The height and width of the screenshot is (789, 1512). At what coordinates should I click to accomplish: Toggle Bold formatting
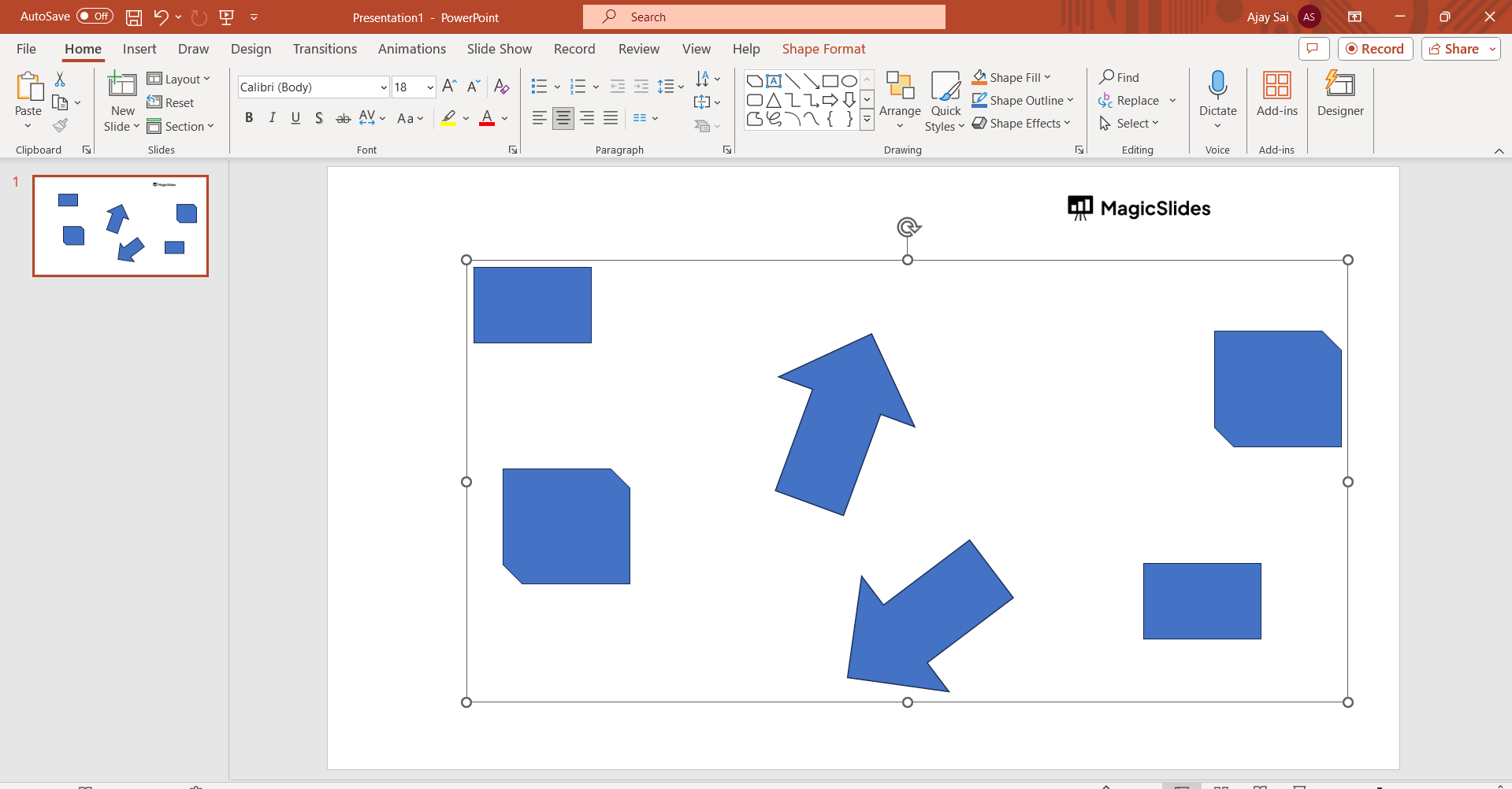tap(249, 118)
